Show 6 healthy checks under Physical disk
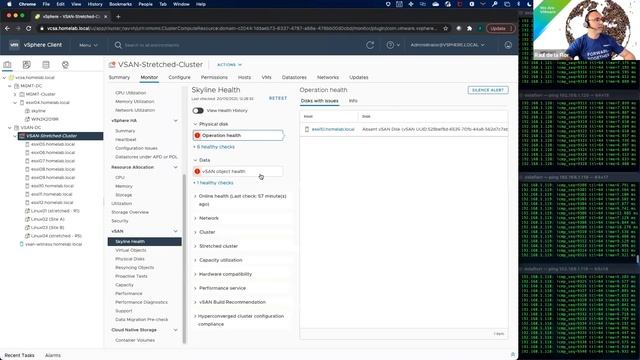Screen dimensions: 640x360 coord(214,147)
